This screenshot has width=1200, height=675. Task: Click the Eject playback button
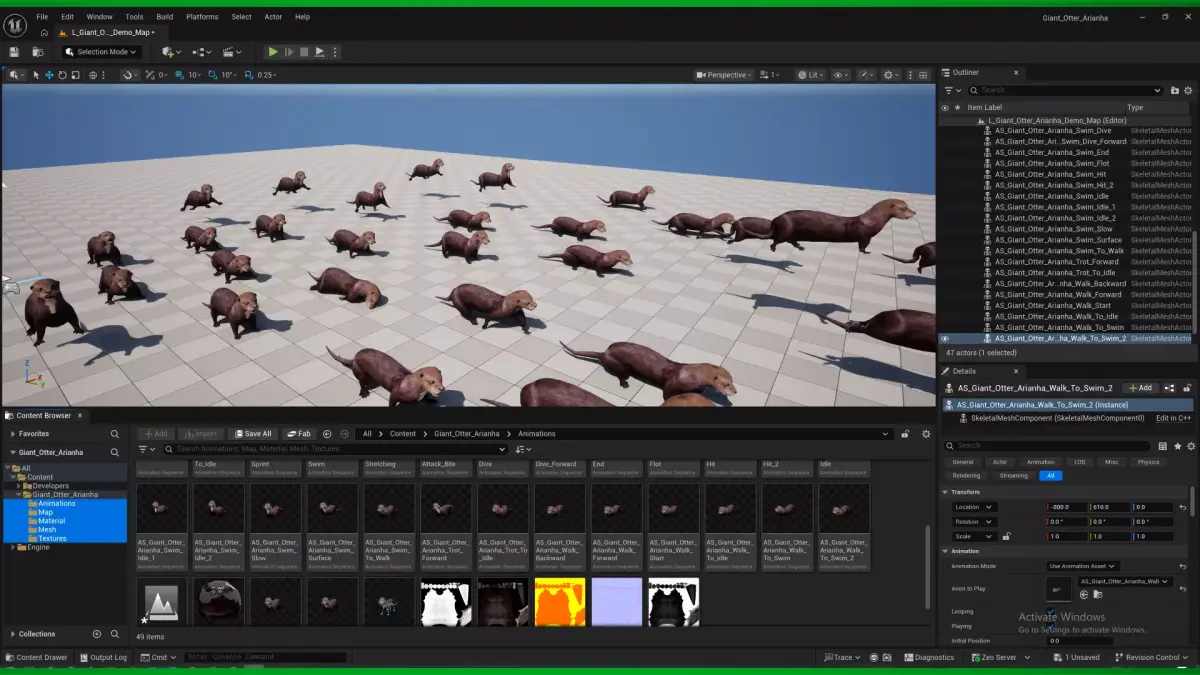point(319,52)
